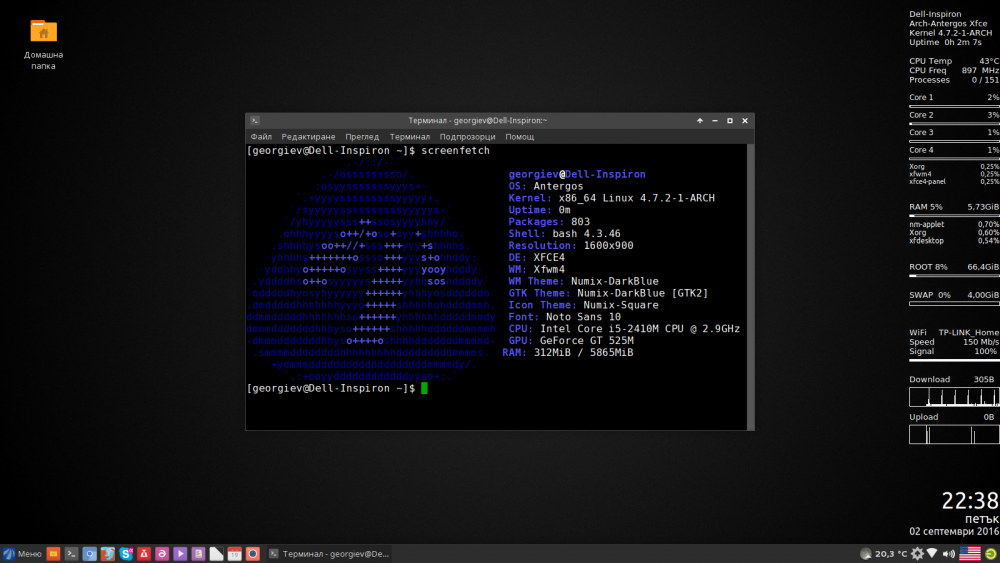Launch the terminal emulator panel launcher
Viewport: 1000px width, 563px height.
71,553
